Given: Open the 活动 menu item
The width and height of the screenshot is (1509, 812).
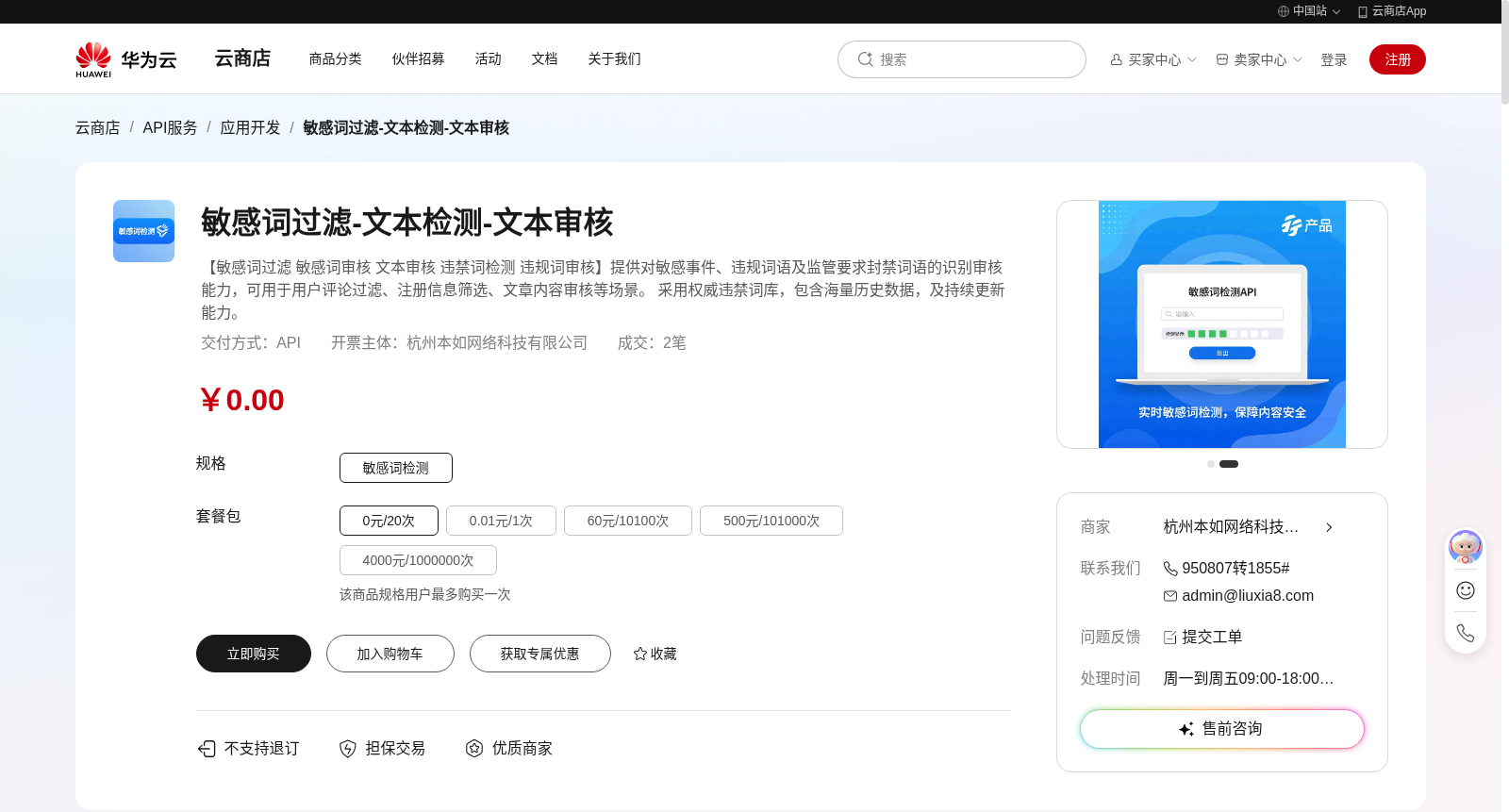Looking at the screenshot, I should [x=489, y=58].
